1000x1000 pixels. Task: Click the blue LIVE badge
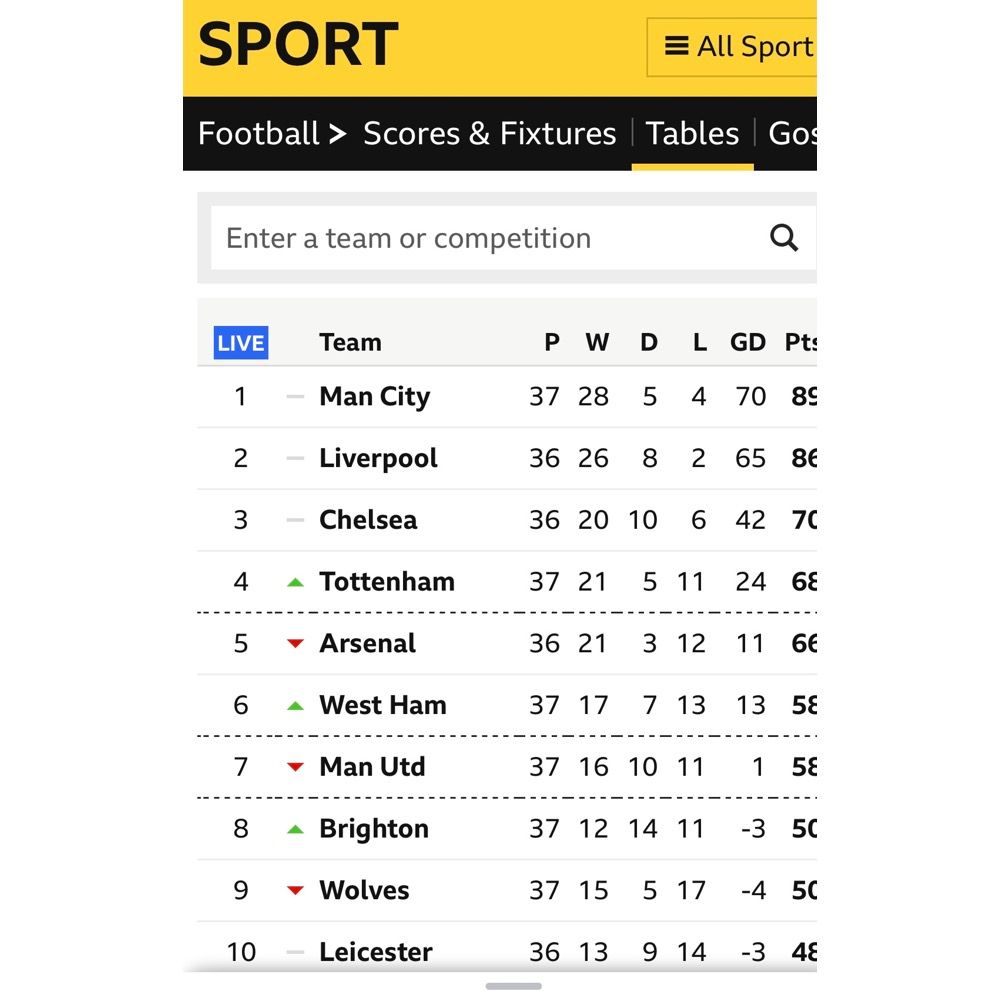241,342
